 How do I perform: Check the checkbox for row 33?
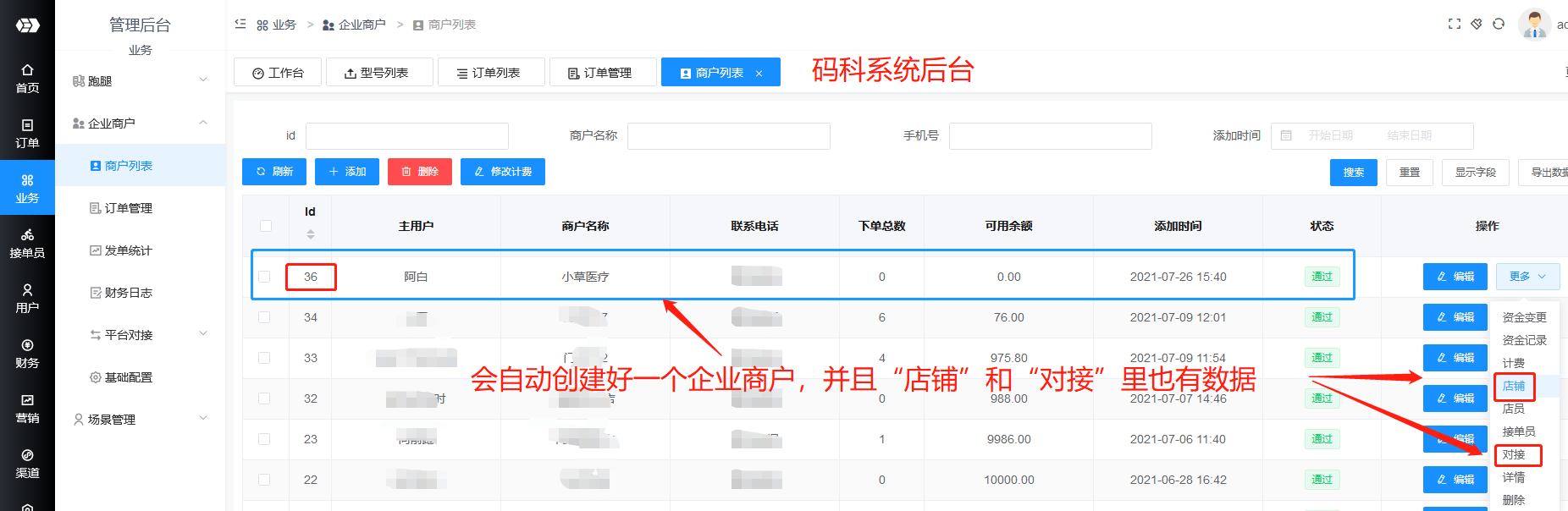264,358
